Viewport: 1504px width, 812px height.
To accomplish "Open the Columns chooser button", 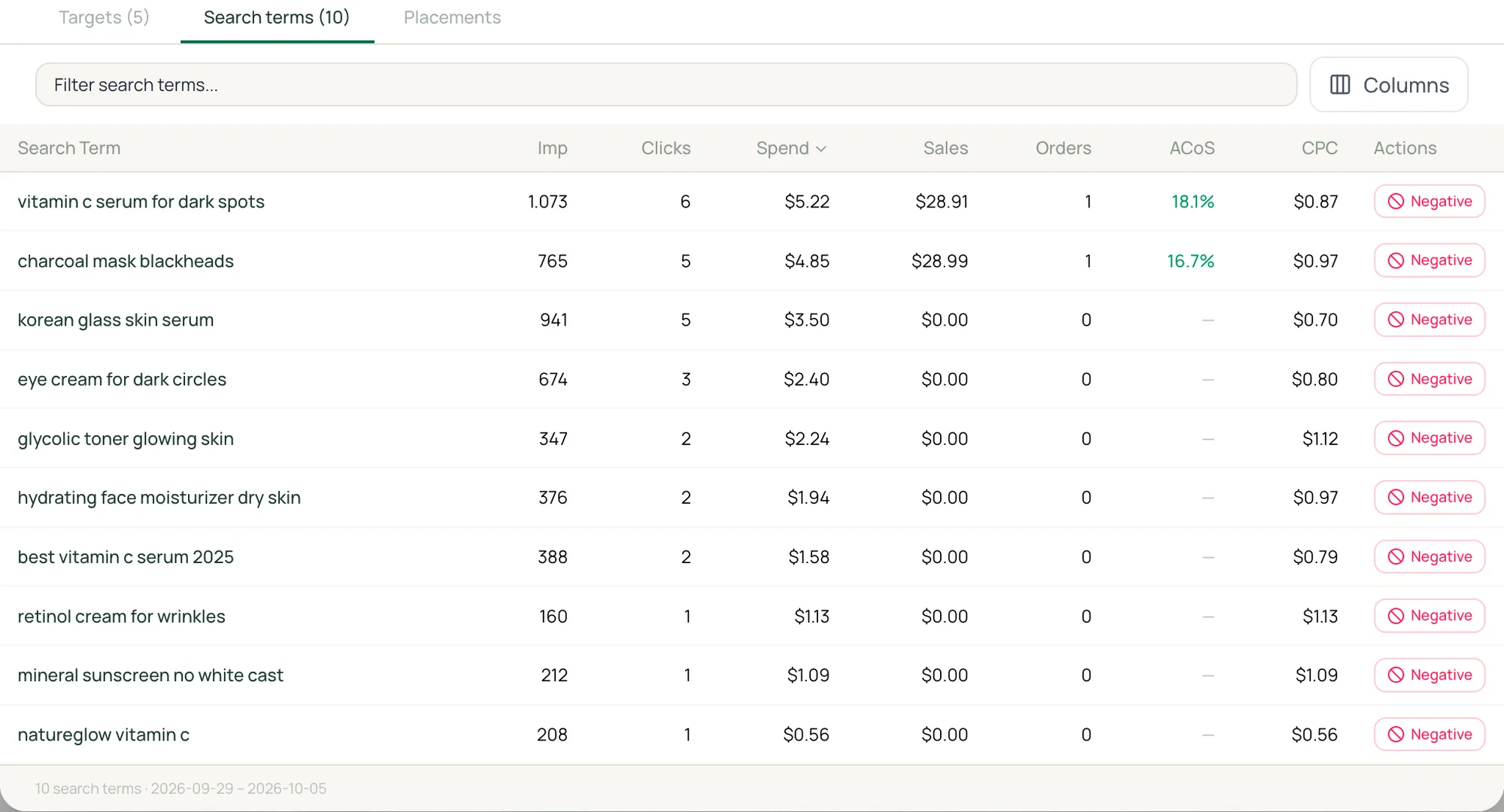I will [1388, 85].
